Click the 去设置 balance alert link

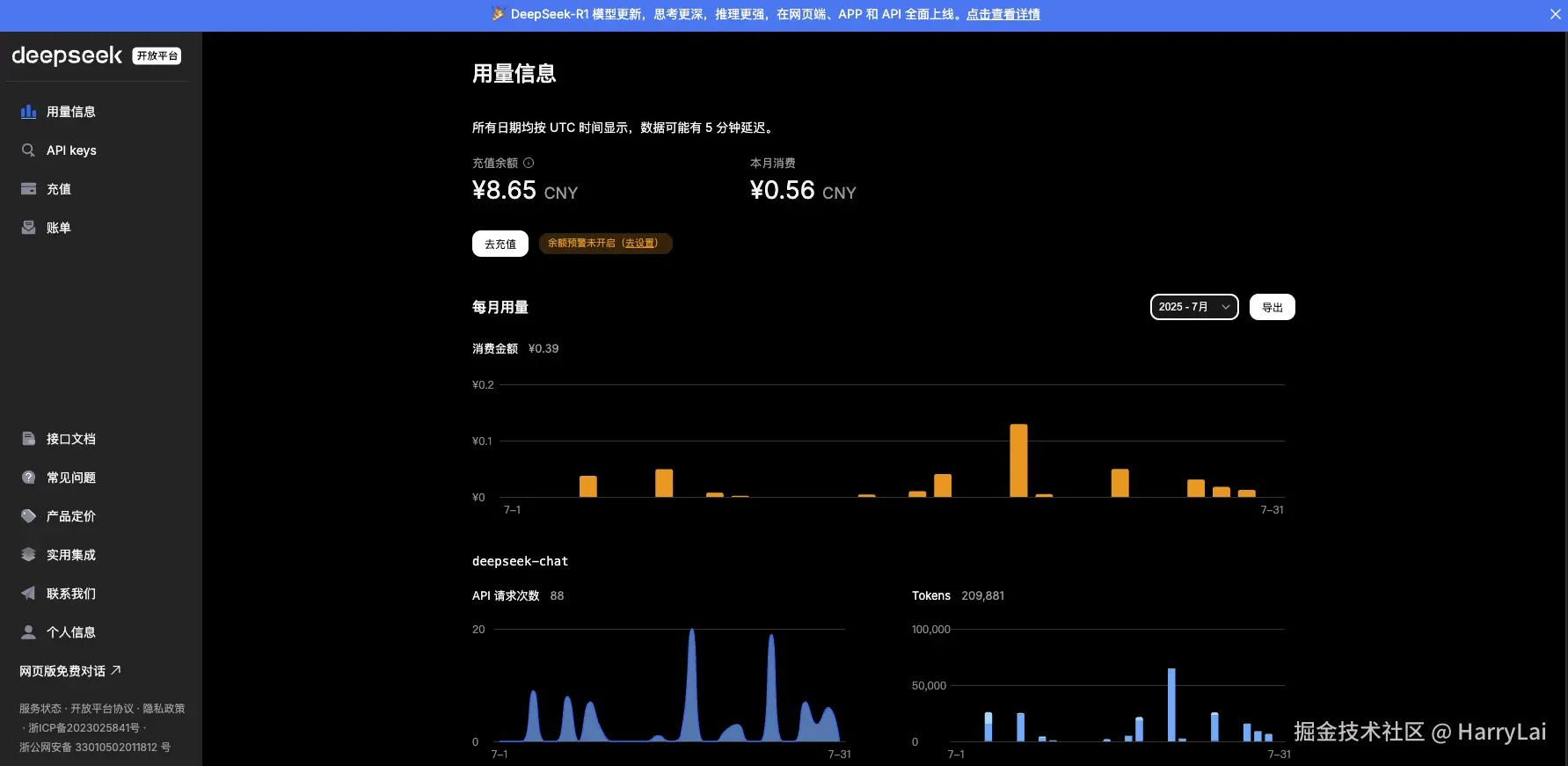point(639,244)
